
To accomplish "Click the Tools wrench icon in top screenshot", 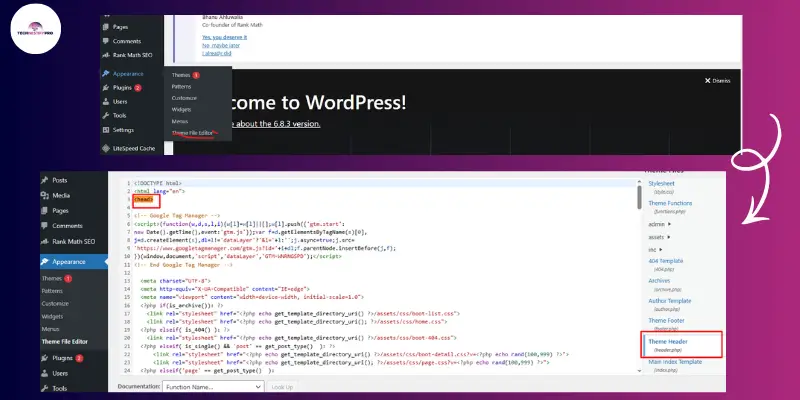I will [106, 115].
